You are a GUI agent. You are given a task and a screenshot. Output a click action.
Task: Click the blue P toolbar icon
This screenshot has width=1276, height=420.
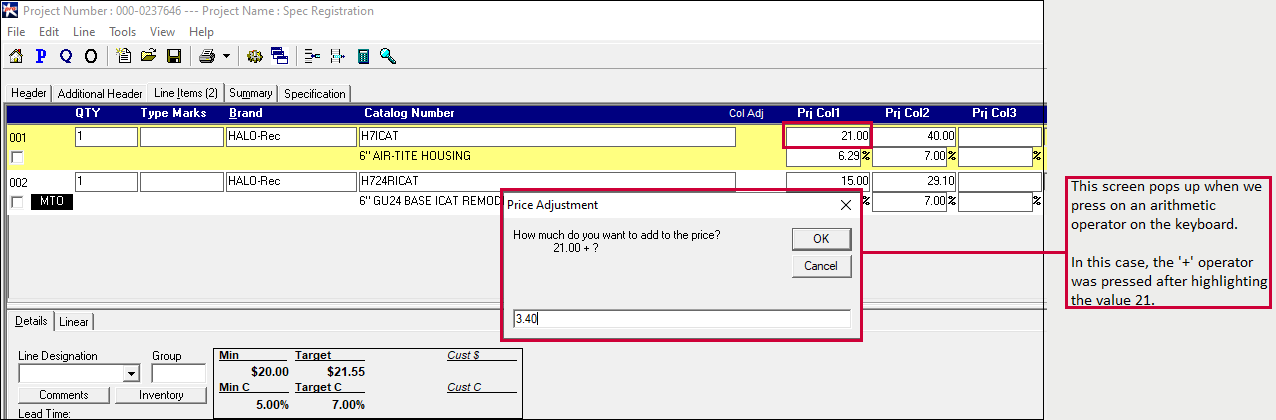42,56
